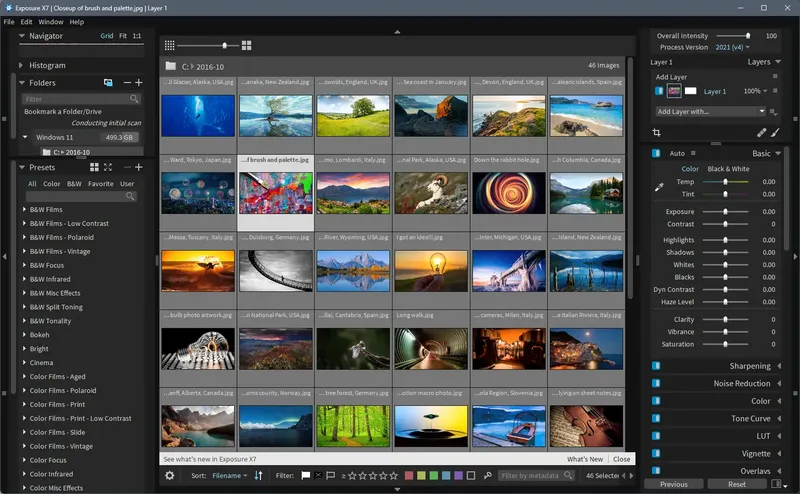Click the Reset button
This screenshot has width=800, height=494.
coord(737,484)
